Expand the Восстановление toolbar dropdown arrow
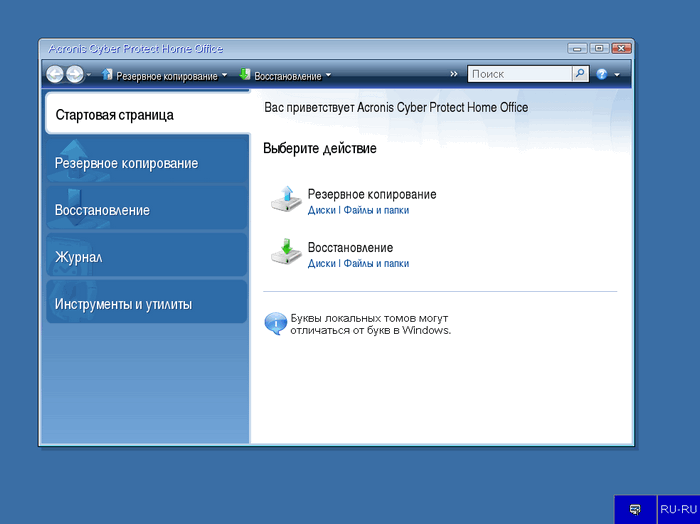This screenshot has height=524, width=700. tap(328, 75)
